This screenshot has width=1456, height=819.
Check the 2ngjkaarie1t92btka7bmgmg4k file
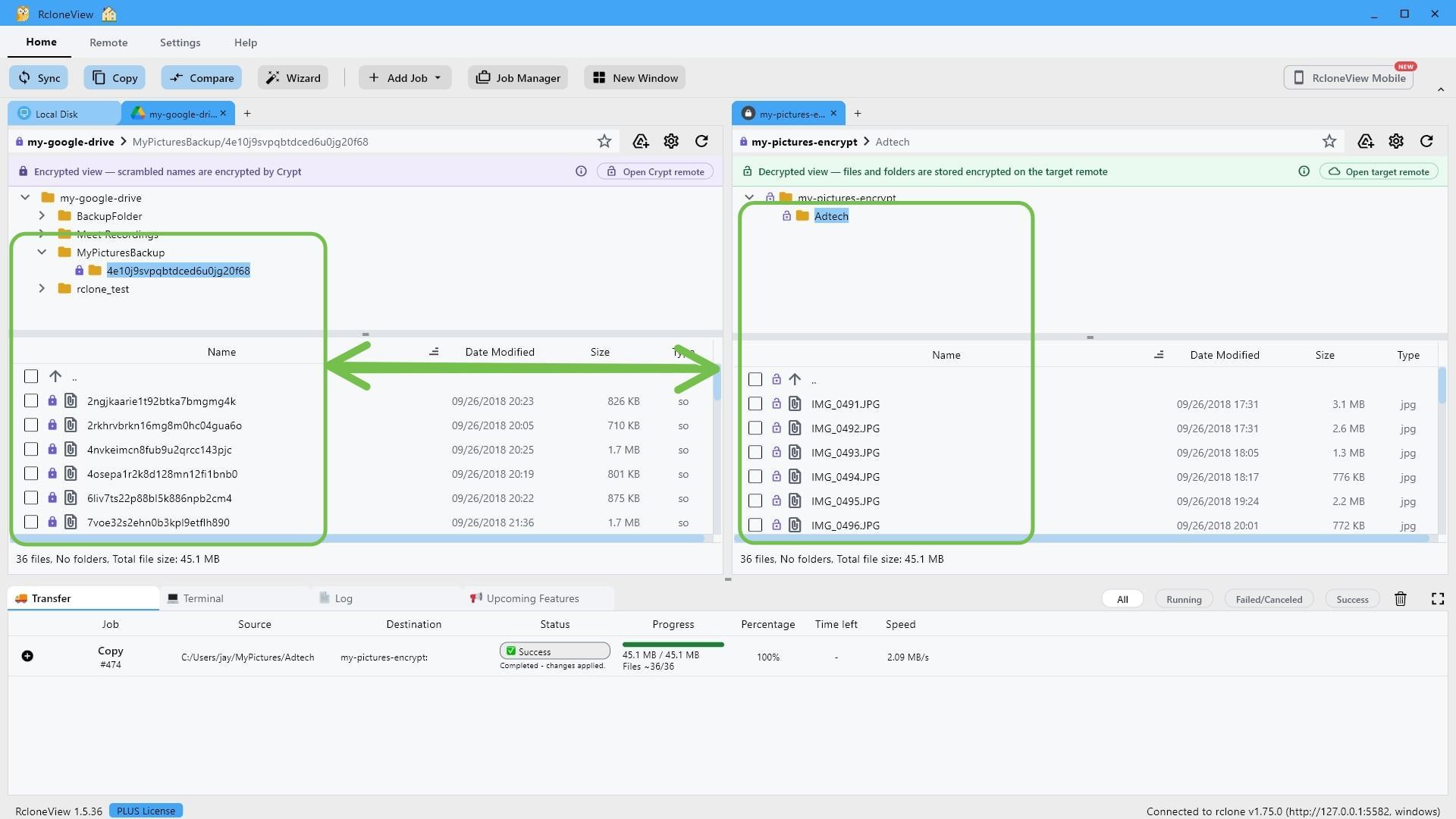click(31, 400)
